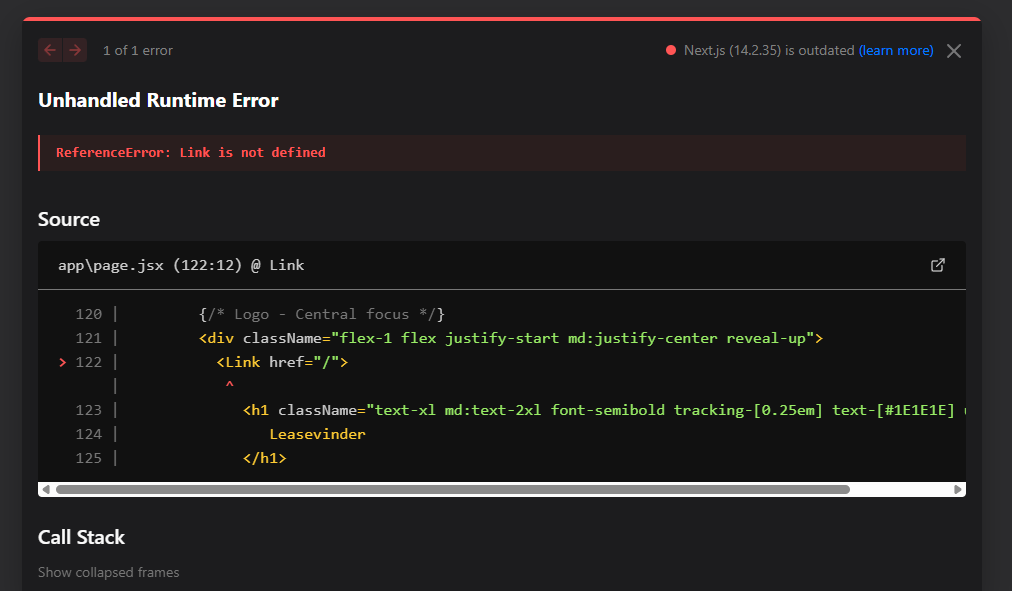1012x591 pixels.
Task: Click the previous error arrow button
Action: tap(50, 50)
